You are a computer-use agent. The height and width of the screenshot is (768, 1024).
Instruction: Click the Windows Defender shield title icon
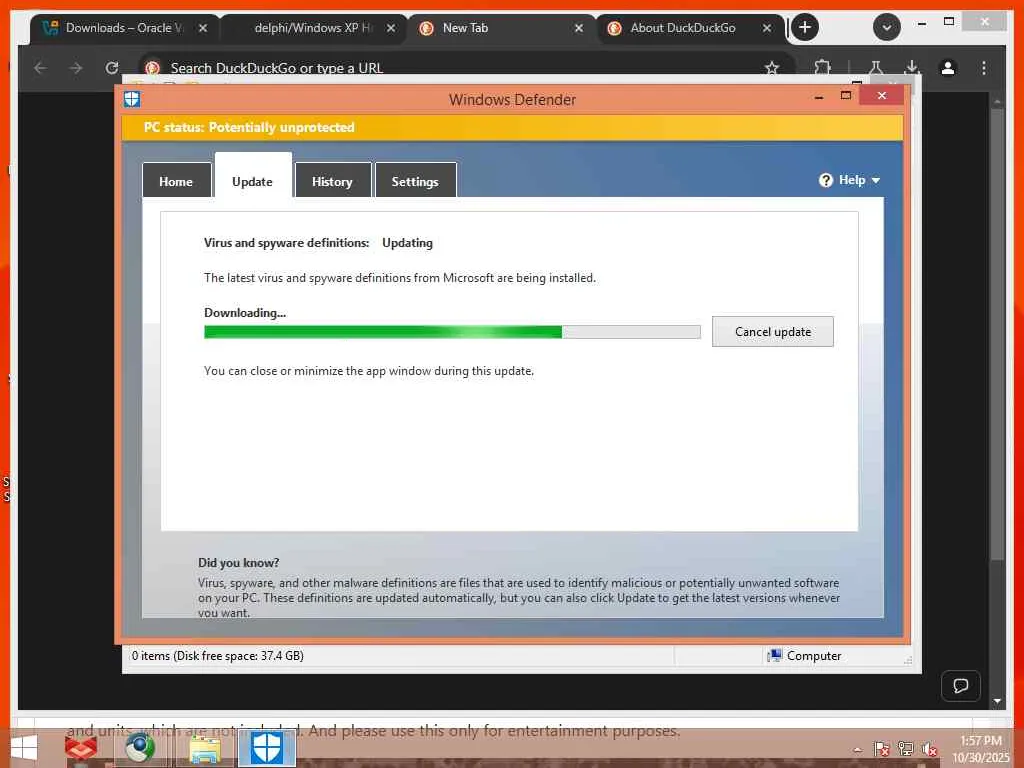click(x=132, y=99)
